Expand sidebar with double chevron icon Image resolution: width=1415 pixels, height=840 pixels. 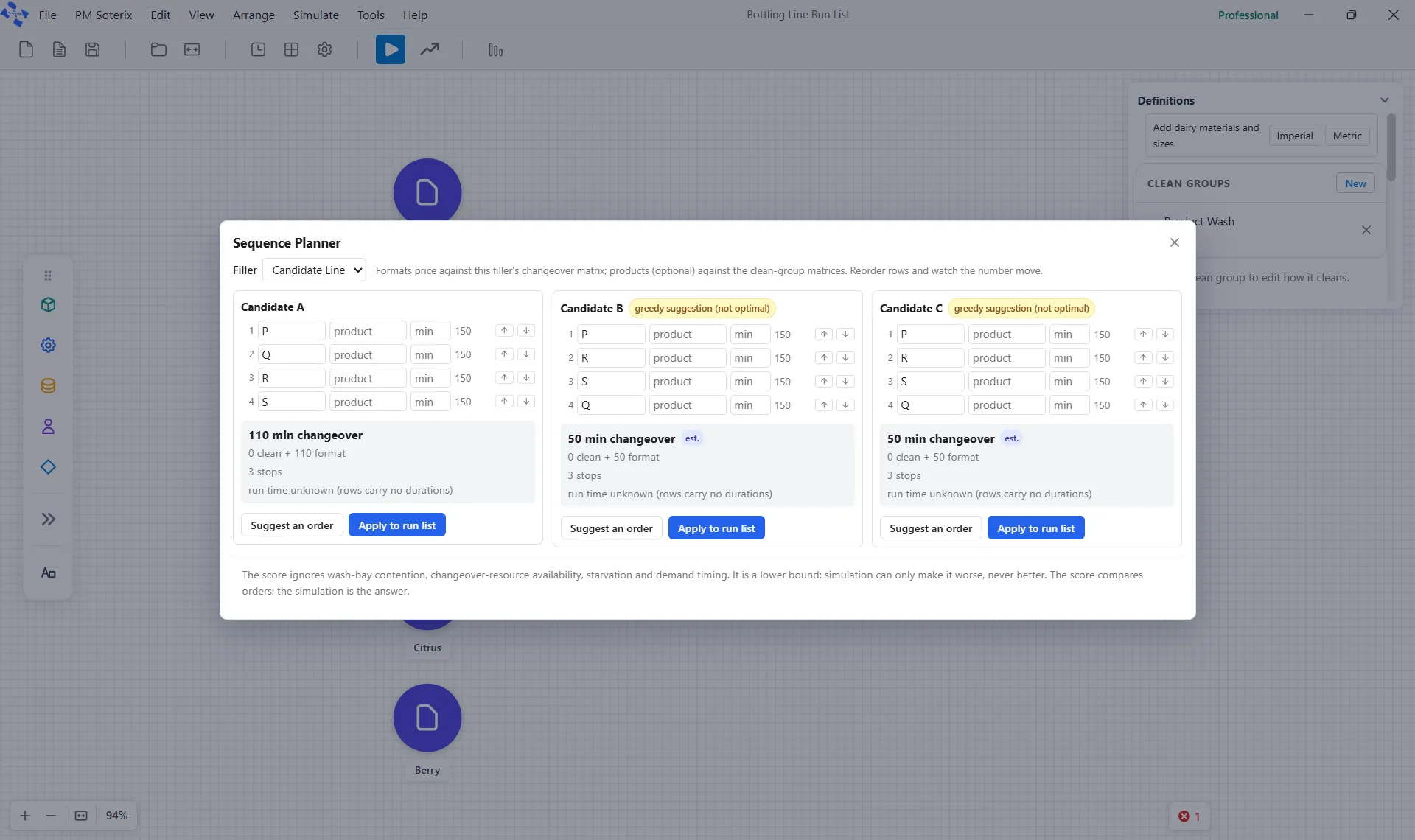coord(48,519)
